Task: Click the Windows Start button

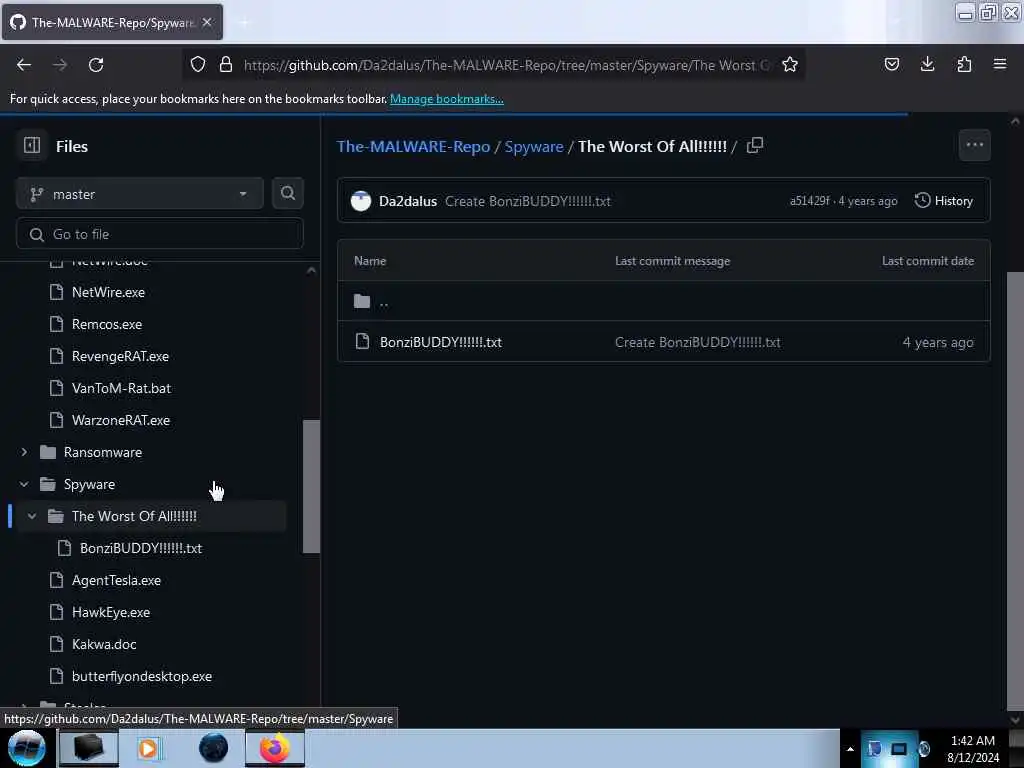Action: (27, 748)
